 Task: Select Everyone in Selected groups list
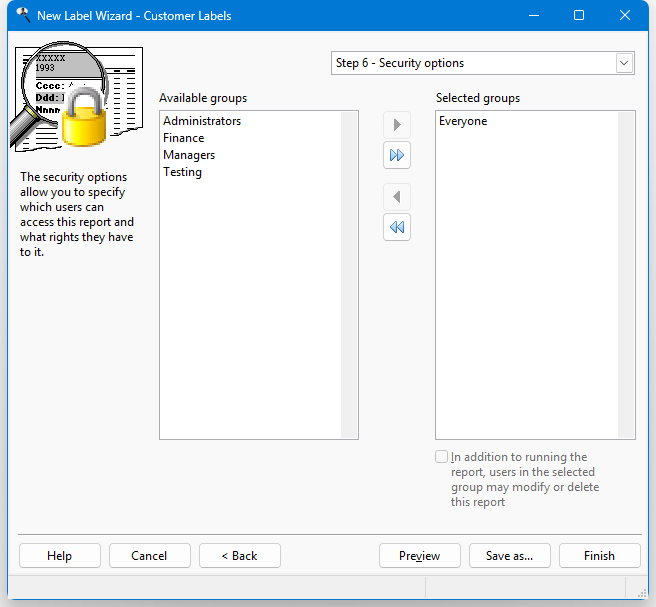(463, 121)
